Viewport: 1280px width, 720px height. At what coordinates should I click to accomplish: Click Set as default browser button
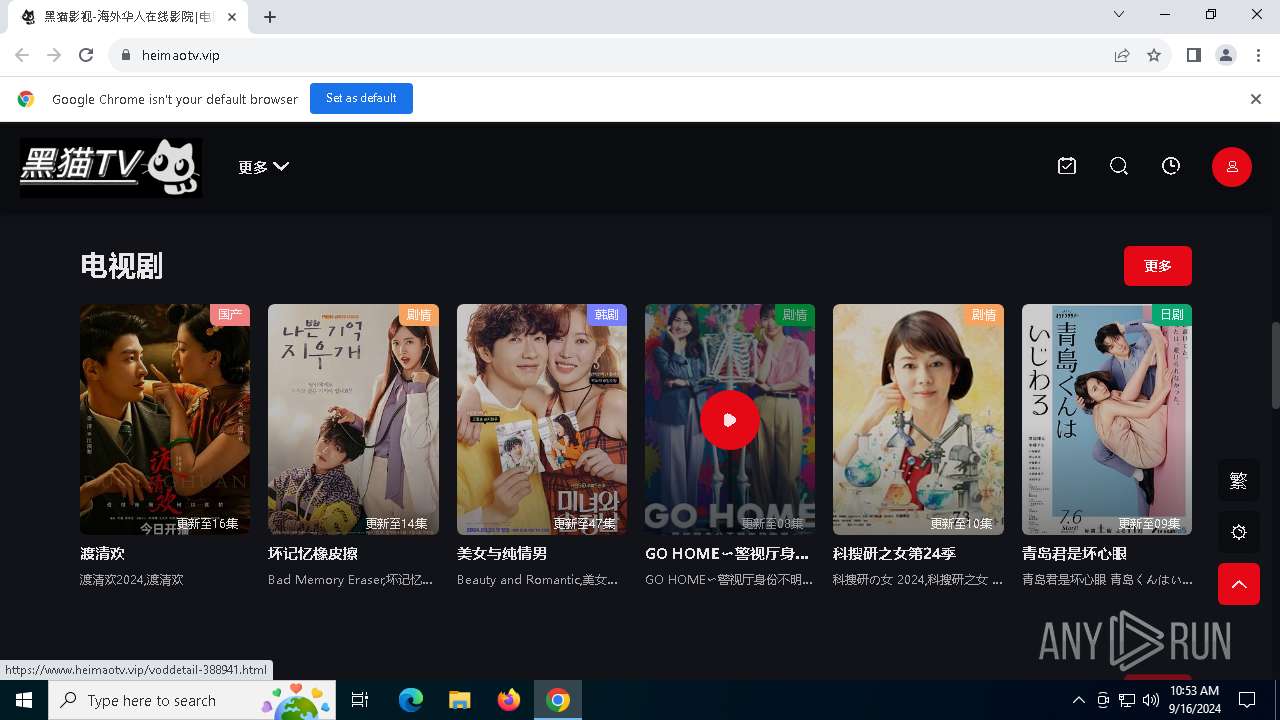[x=361, y=98]
